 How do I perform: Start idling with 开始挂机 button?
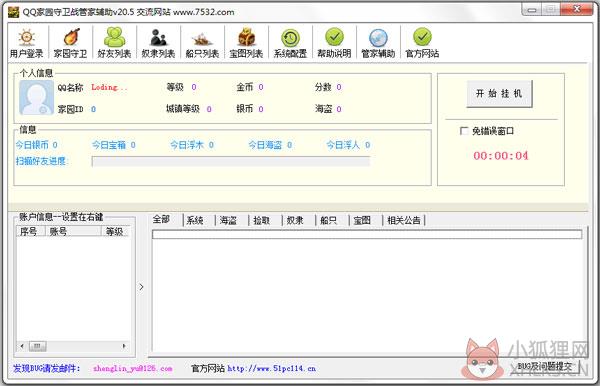point(499,94)
